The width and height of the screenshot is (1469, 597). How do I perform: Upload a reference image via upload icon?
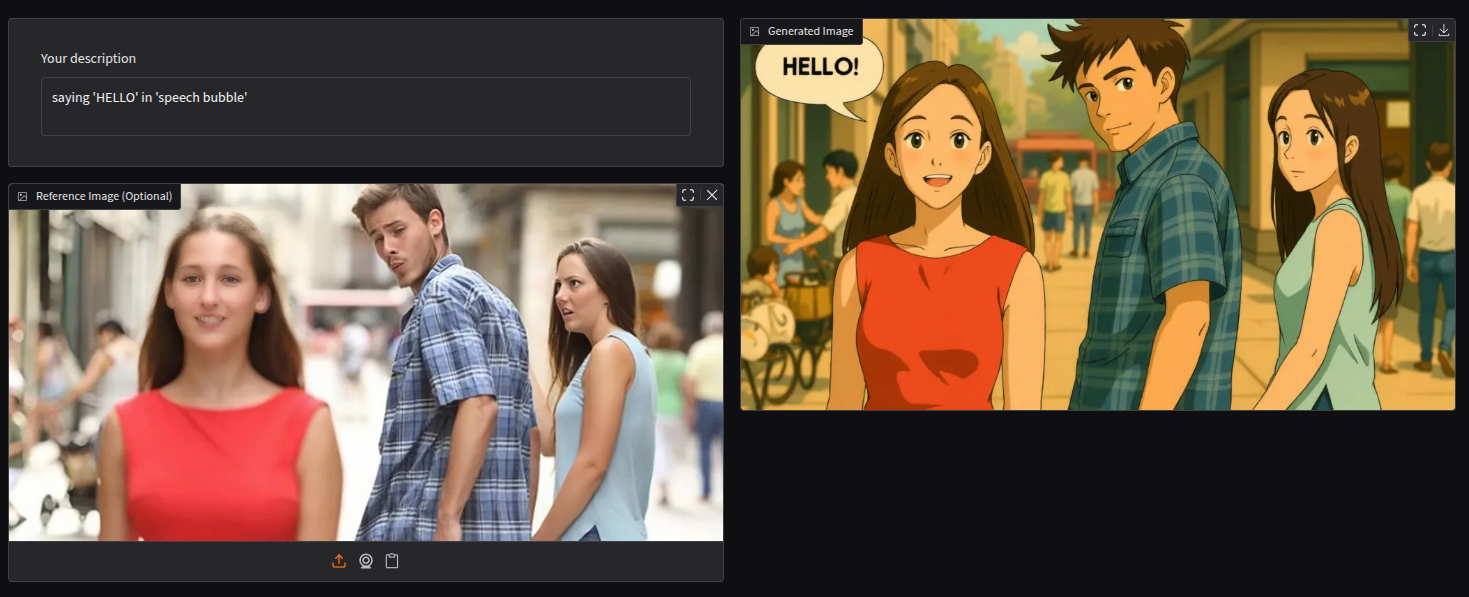[x=339, y=561]
